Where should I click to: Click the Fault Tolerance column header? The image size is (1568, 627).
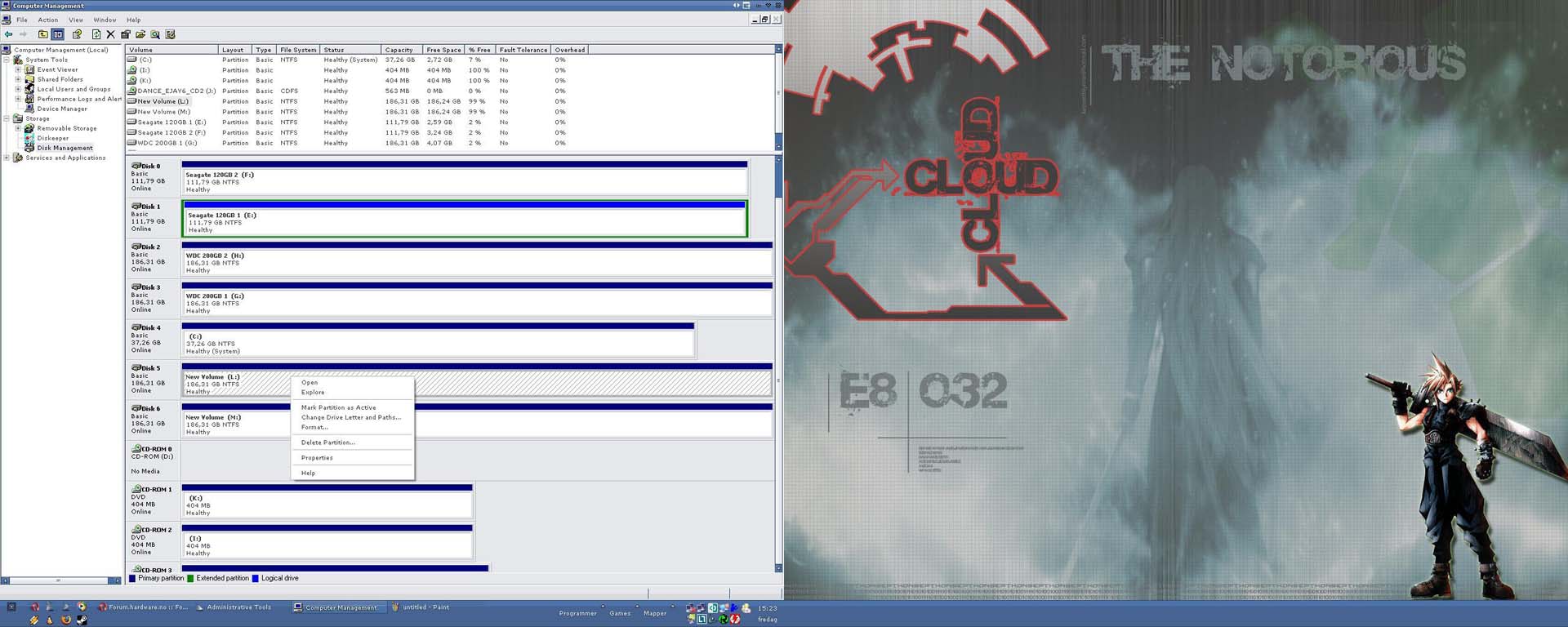[523, 50]
